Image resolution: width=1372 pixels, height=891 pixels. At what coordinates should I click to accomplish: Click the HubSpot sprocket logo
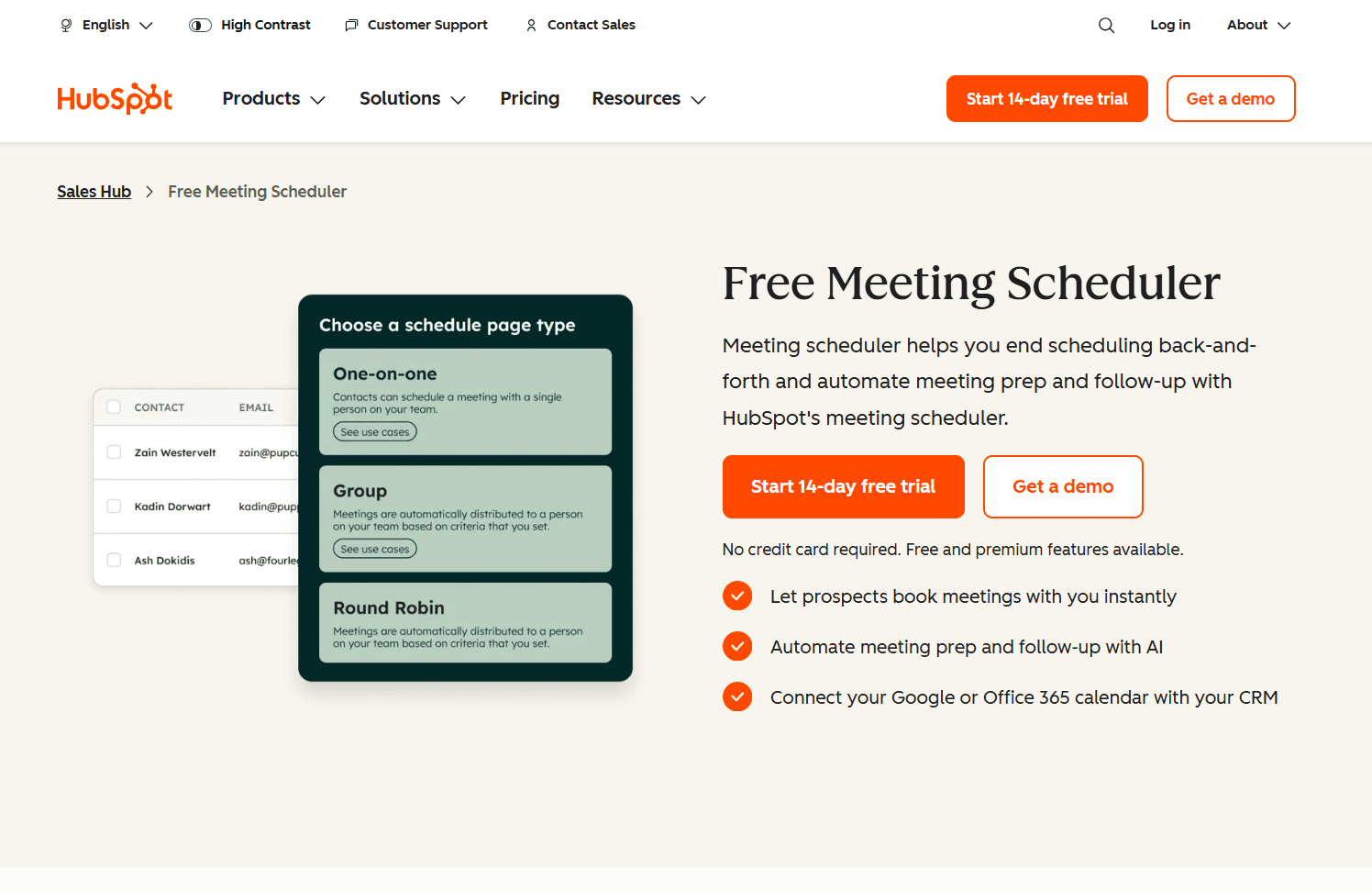[114, 98]
